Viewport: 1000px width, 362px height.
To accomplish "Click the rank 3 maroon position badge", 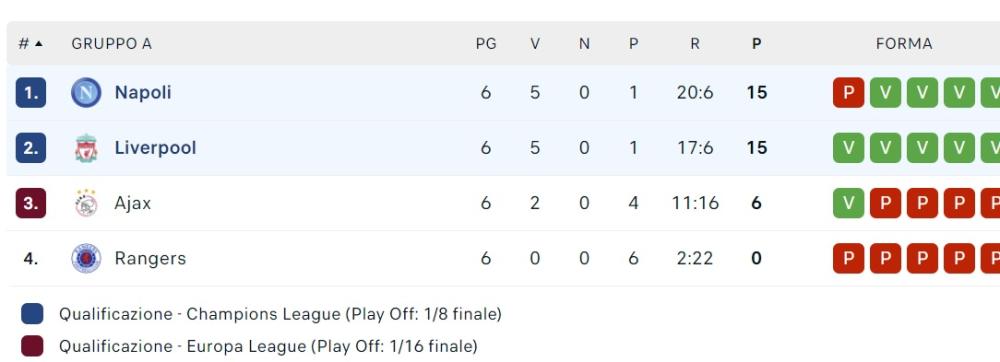I will [x=31, y=203].
